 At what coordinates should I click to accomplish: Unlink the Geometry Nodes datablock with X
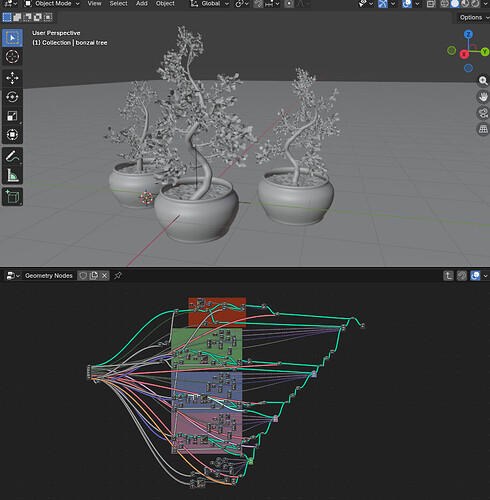point(105,276)
